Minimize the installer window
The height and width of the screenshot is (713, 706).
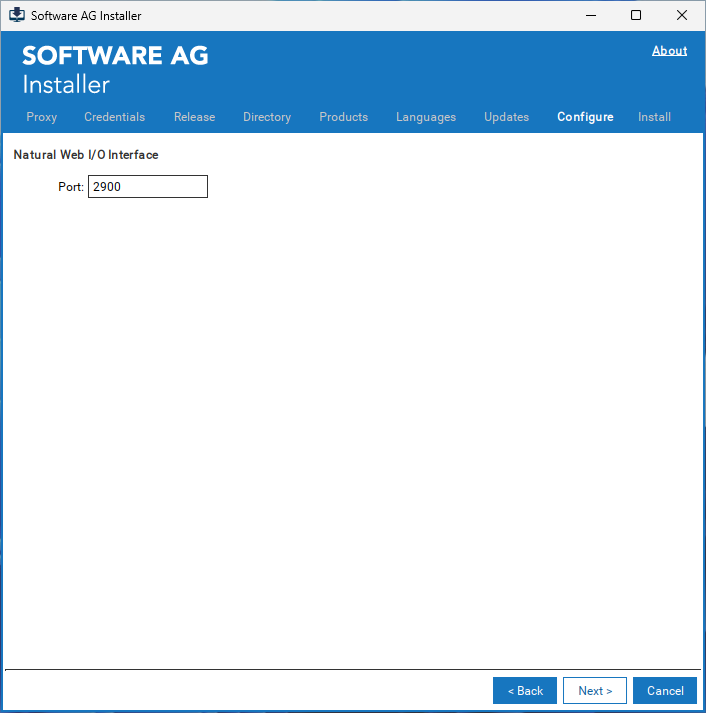(x=591, y=15)
